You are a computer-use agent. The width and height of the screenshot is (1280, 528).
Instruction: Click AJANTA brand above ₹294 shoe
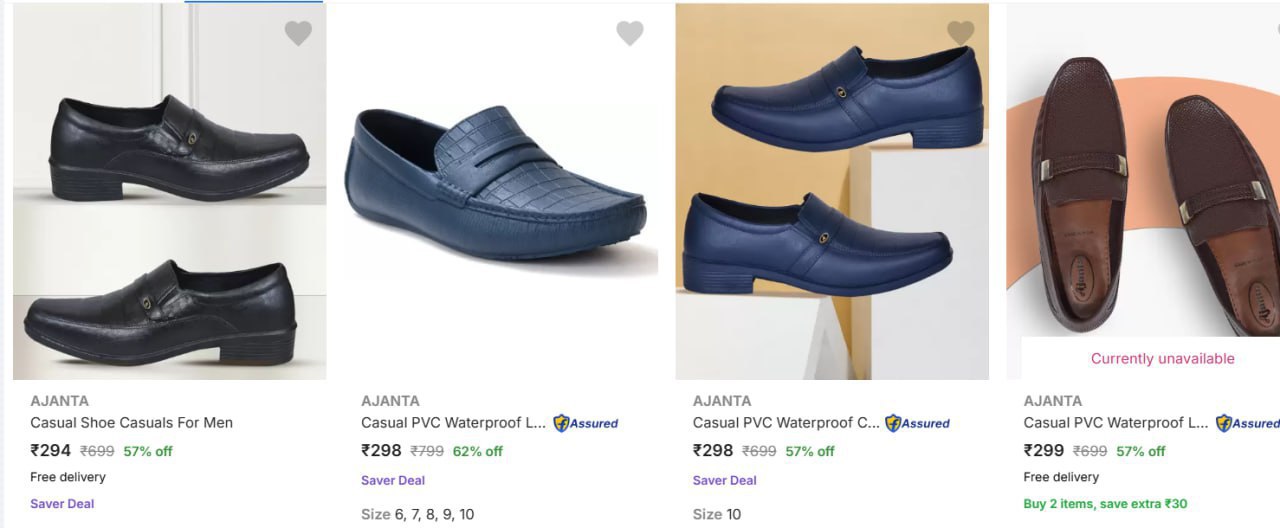(59, 401)
